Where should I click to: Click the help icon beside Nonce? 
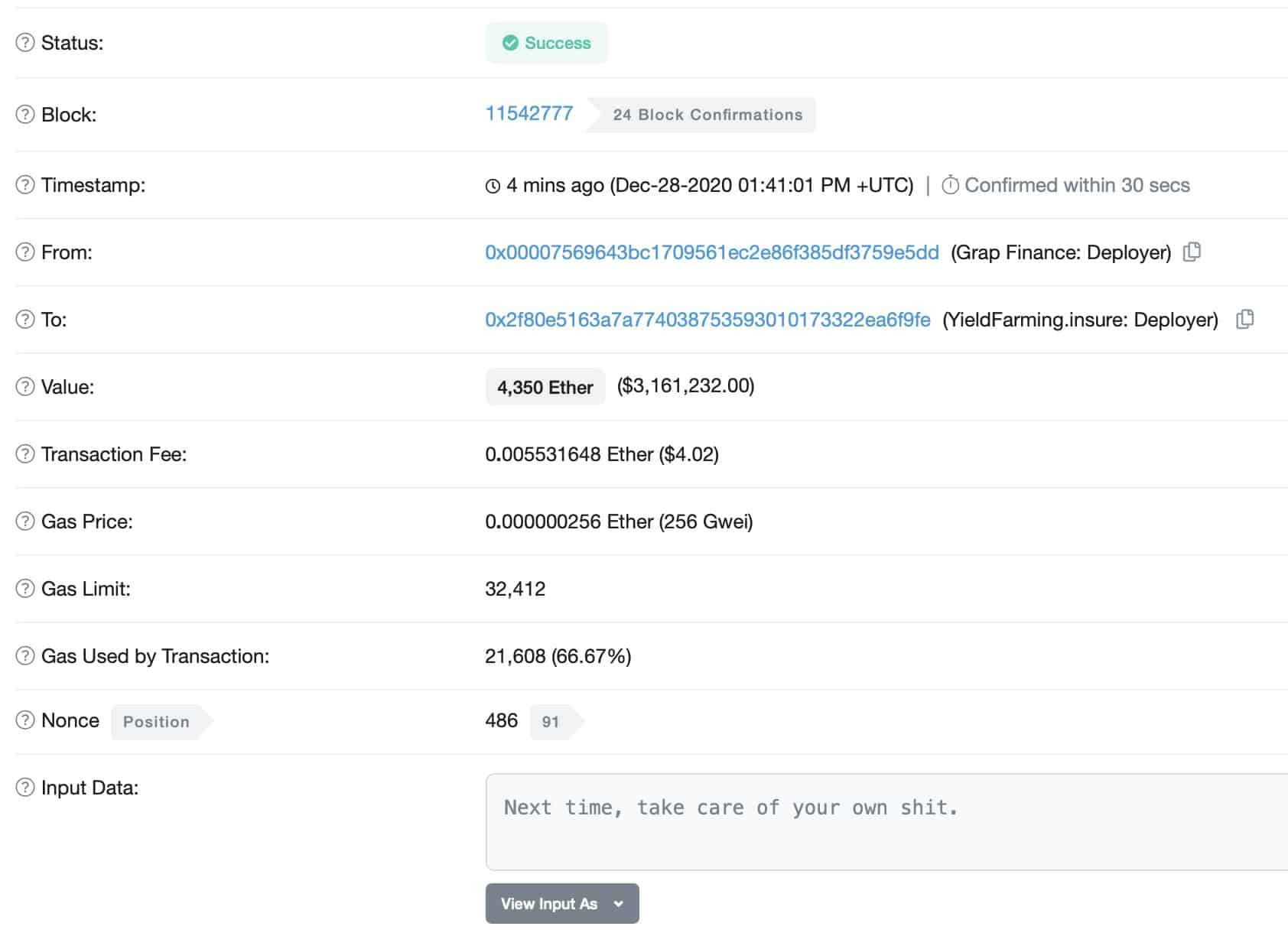[x=24, y=720]
